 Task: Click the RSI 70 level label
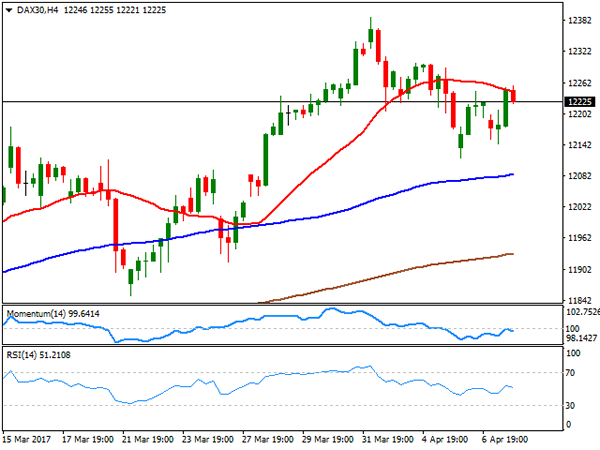click(x=570, y=373)
